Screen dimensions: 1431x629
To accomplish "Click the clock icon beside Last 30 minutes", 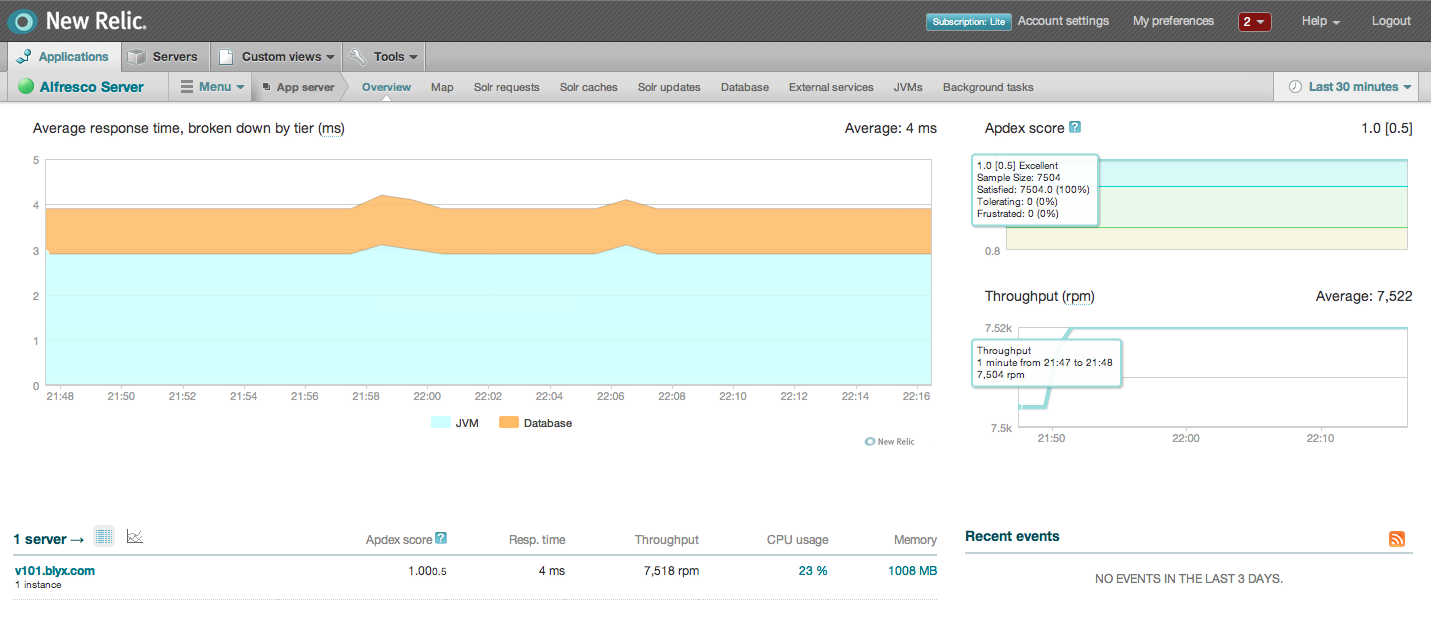I will [x=1295, y=87].
